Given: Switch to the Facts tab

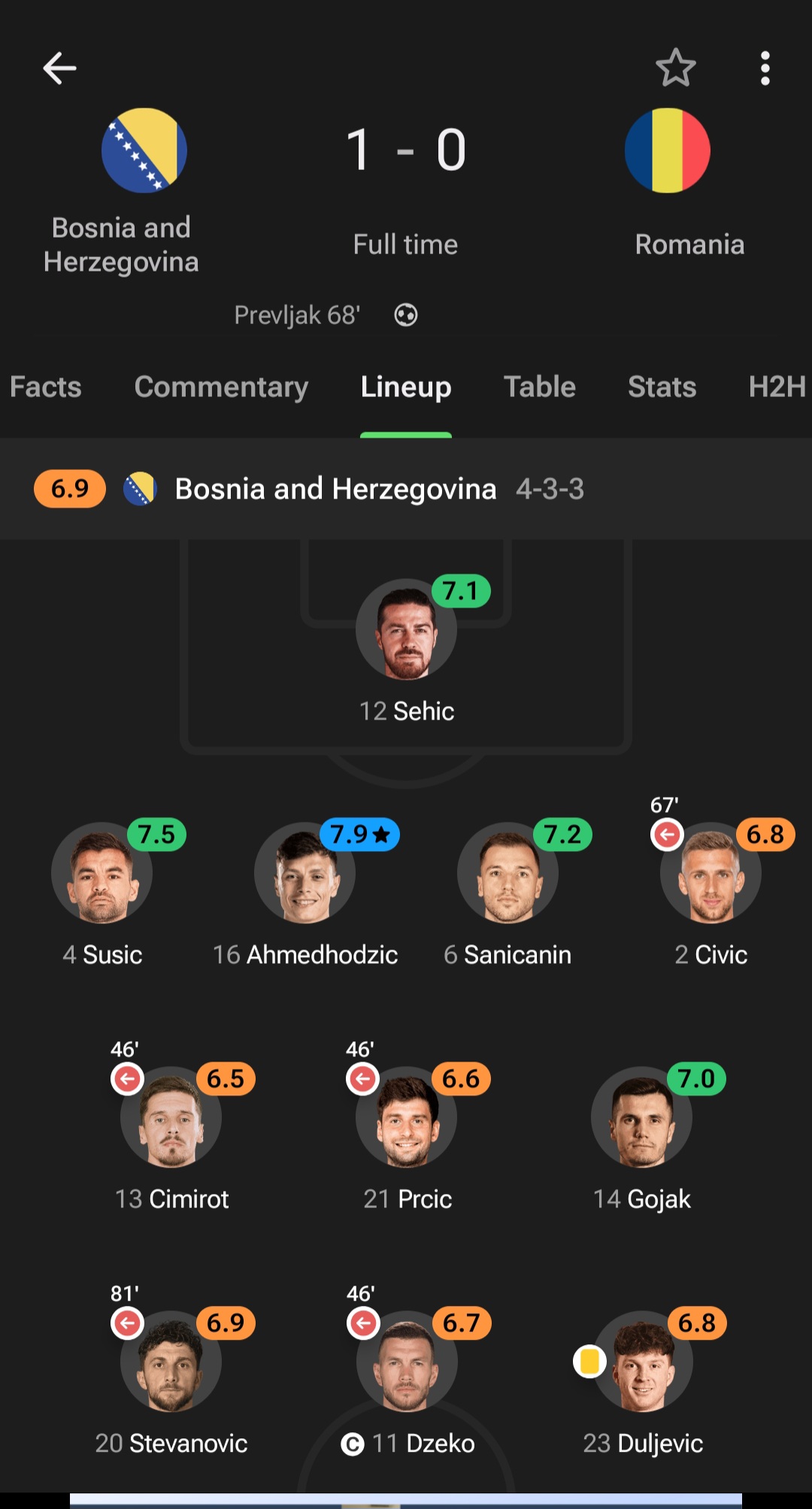Looking at the screenshot, I should (x=45, y=387).
